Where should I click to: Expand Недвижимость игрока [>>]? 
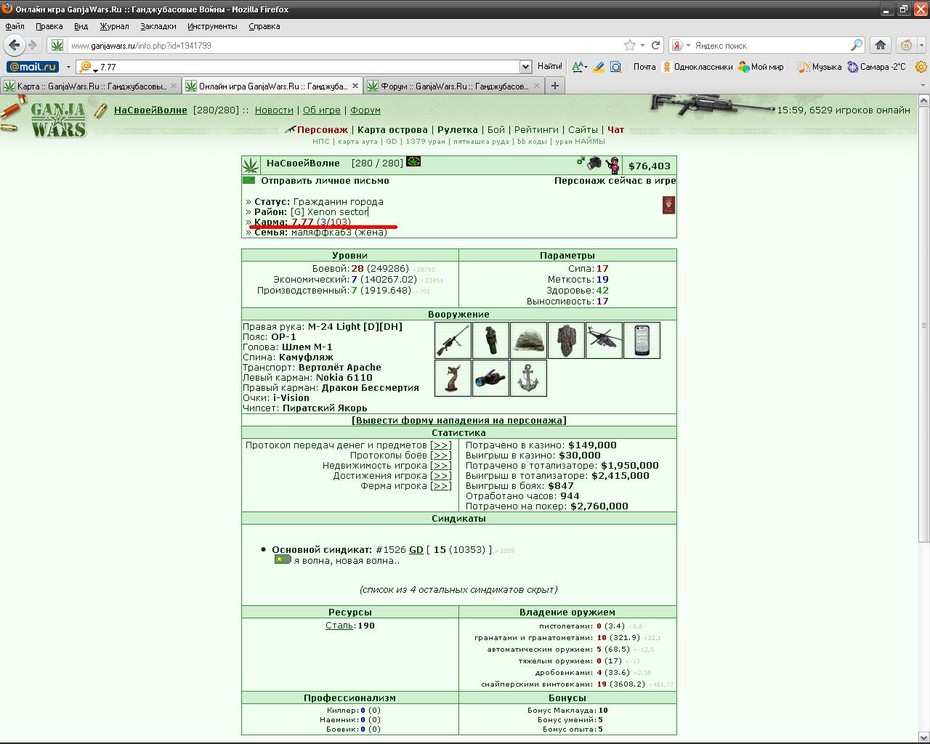(x=441, y=465)
